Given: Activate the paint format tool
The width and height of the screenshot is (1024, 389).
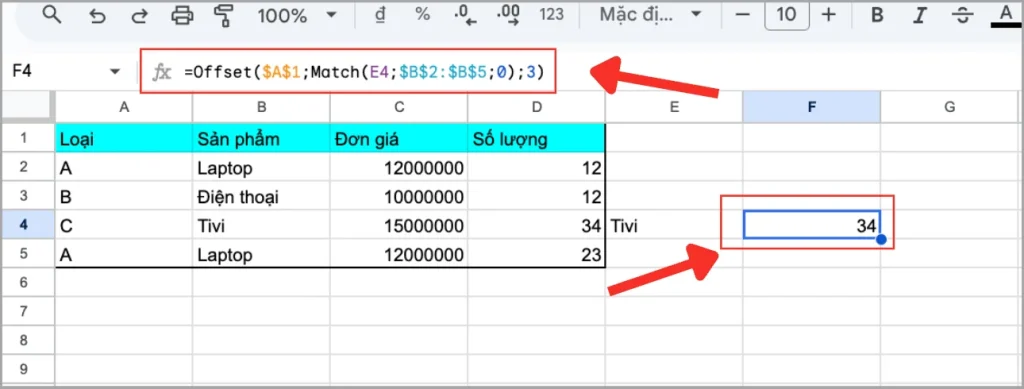Looking at the screenshot, I should 224,15.
